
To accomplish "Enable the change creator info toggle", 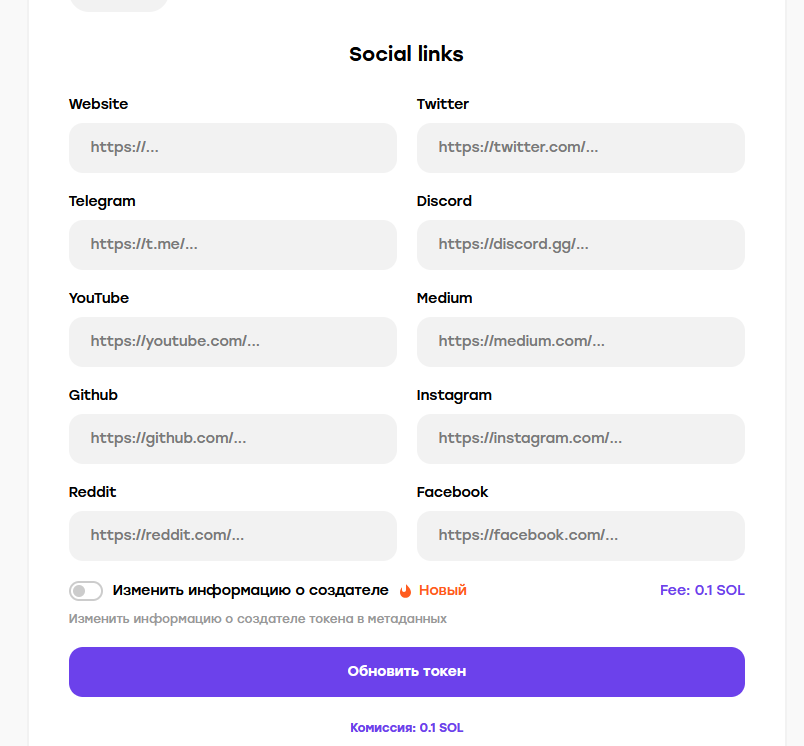I will point(86,591).
